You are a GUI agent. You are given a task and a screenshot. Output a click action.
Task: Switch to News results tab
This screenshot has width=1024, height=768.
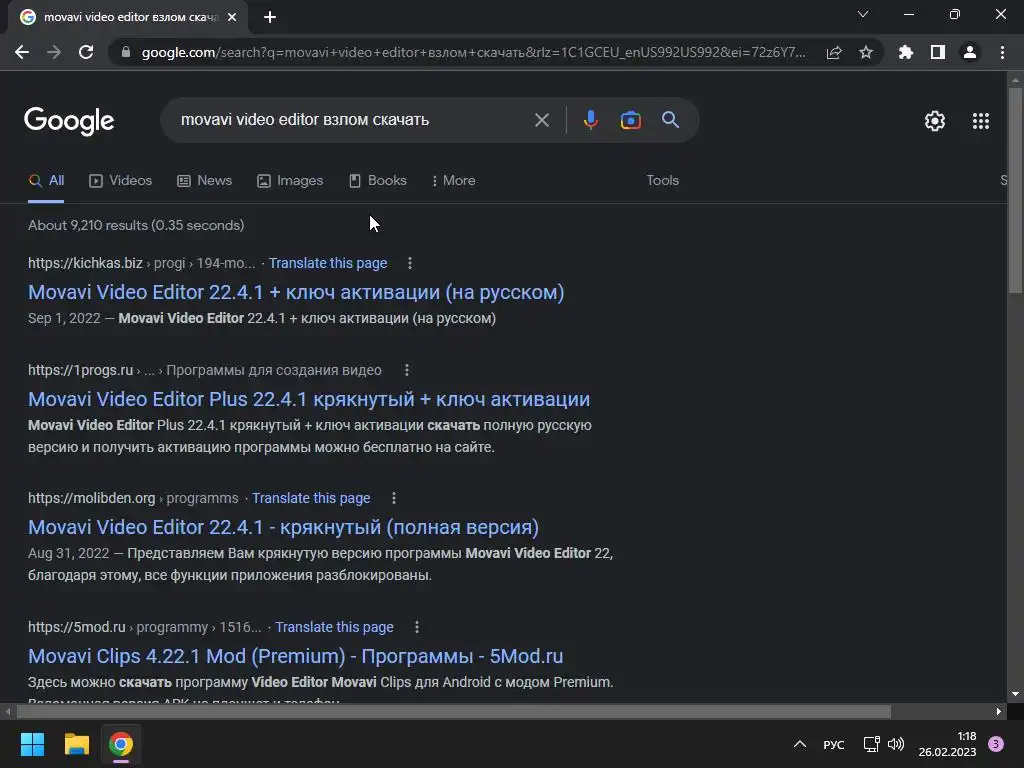pyautogui.click(x=204, y=180)
